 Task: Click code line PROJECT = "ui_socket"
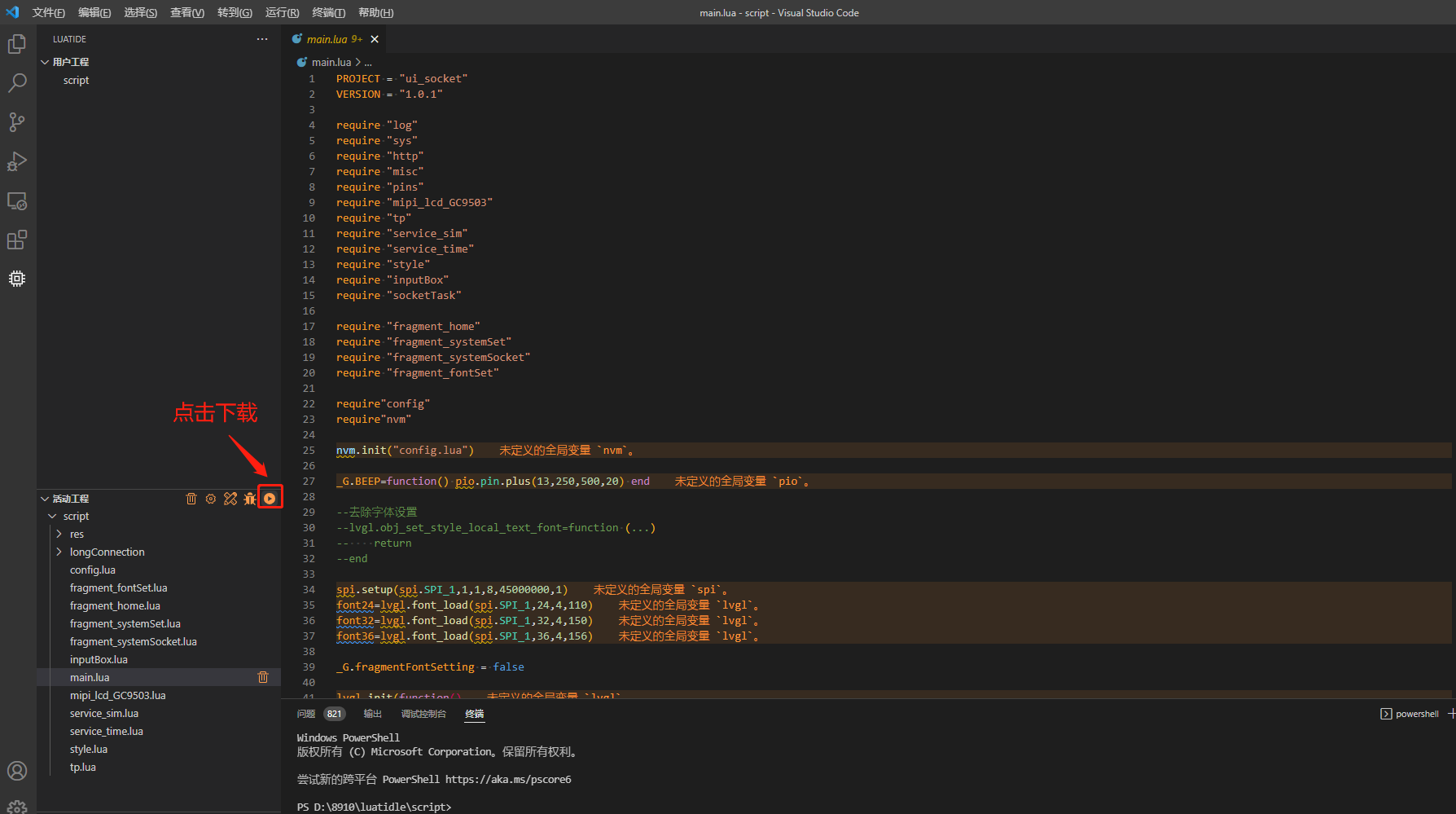[x=401, y=78]
